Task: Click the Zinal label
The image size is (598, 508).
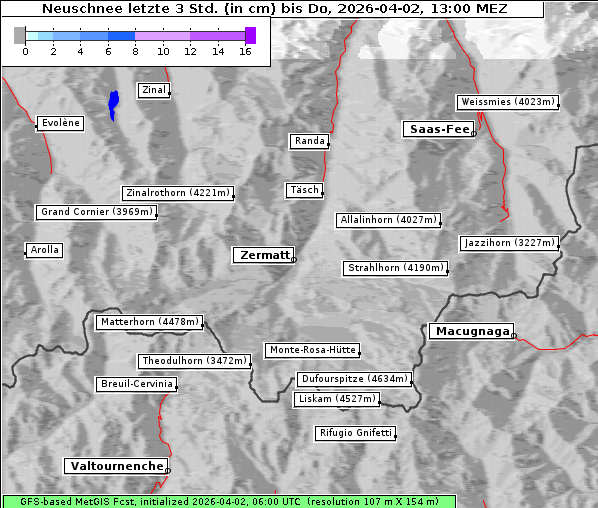Action: [154, 90]
